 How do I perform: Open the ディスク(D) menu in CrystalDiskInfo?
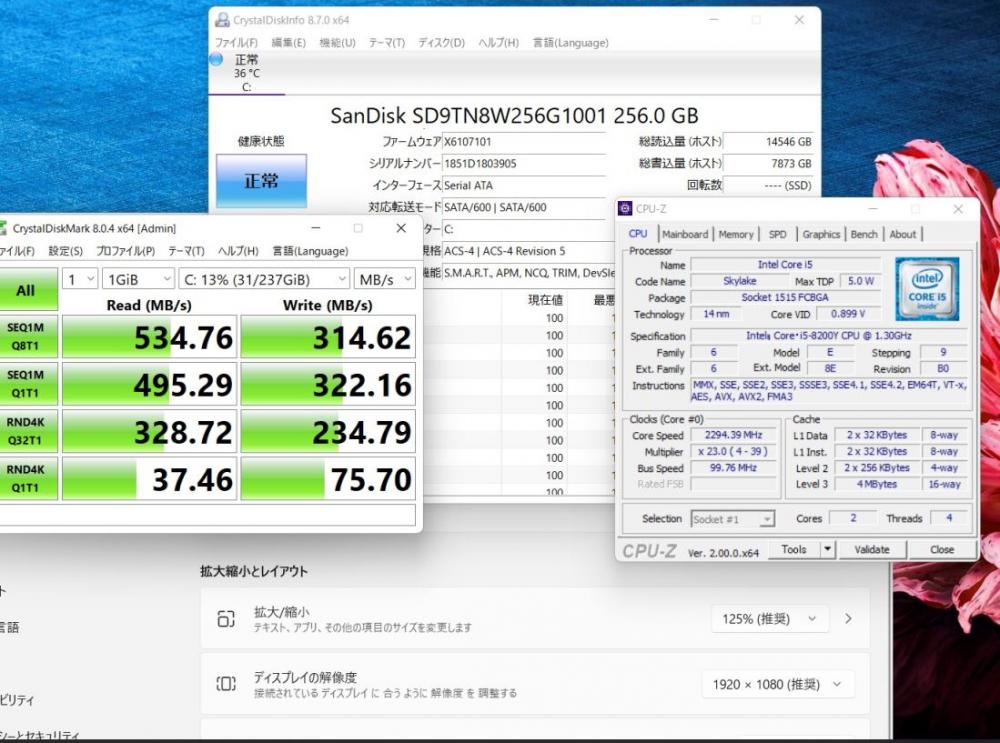[441, 43]
